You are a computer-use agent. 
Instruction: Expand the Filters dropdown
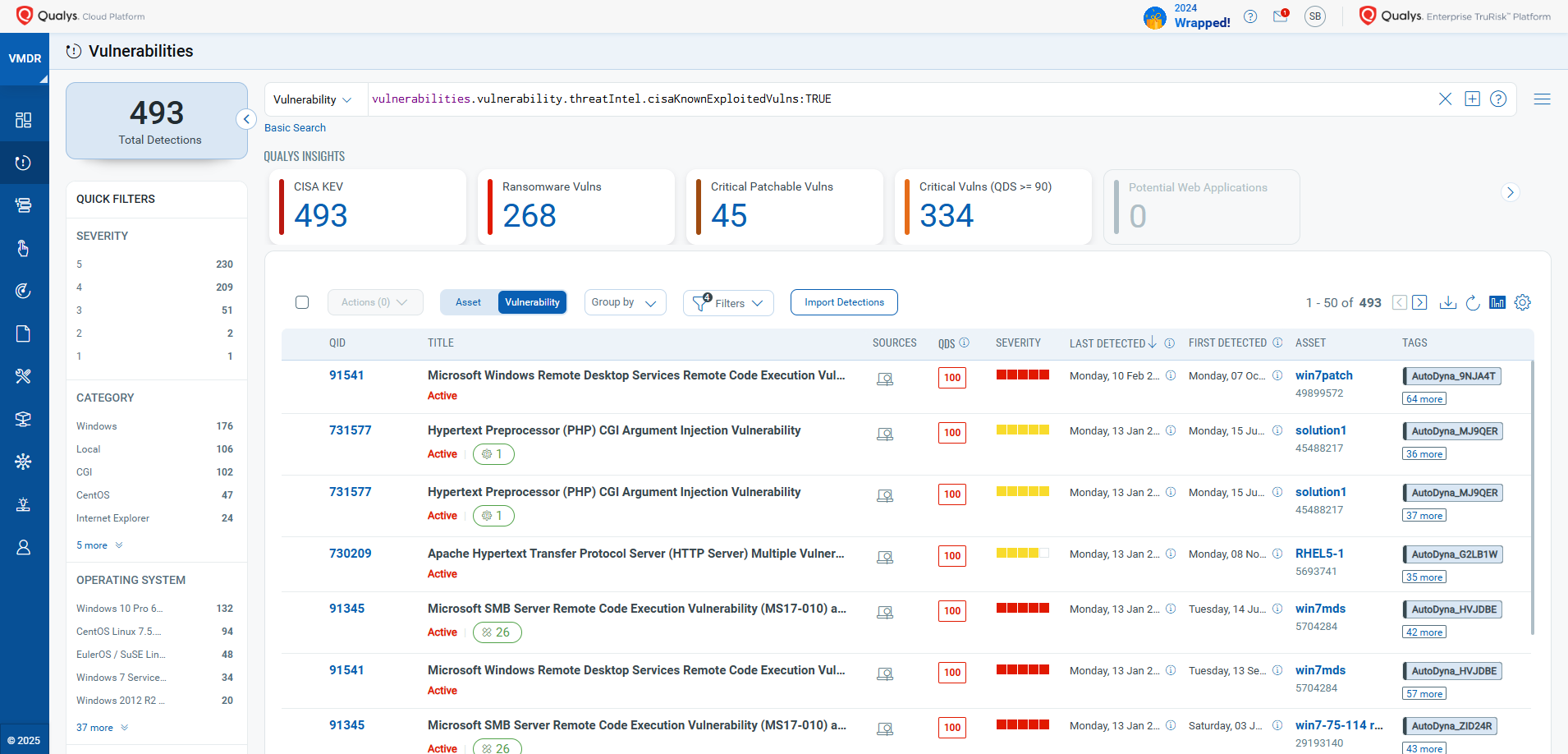[x=728, y=303]
